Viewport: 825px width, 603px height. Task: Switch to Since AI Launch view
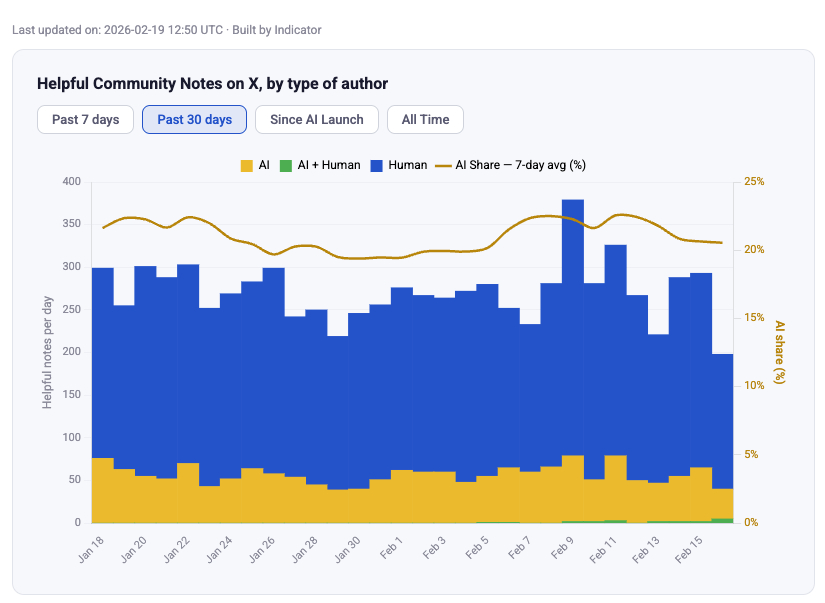316,120
